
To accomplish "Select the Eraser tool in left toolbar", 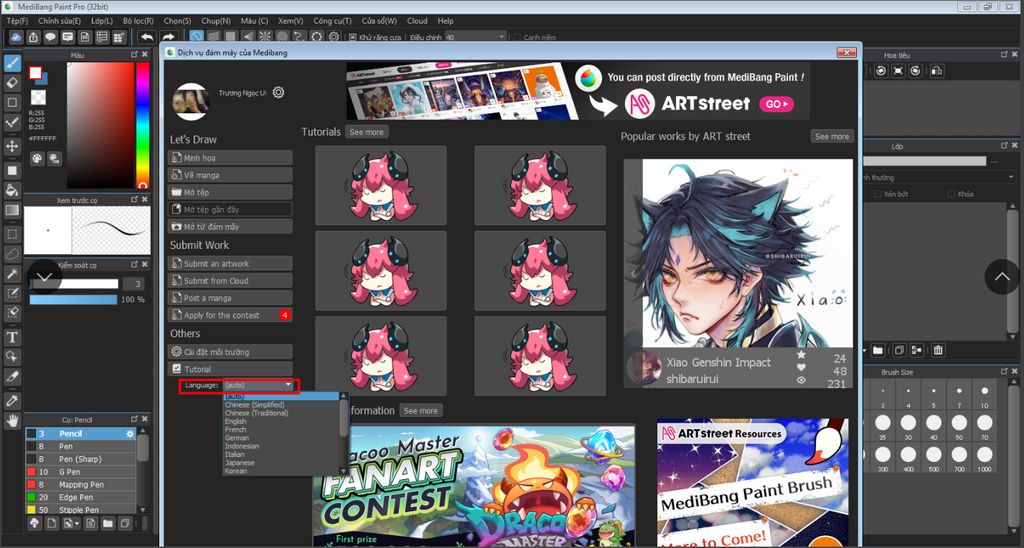I will pos(13,82).
